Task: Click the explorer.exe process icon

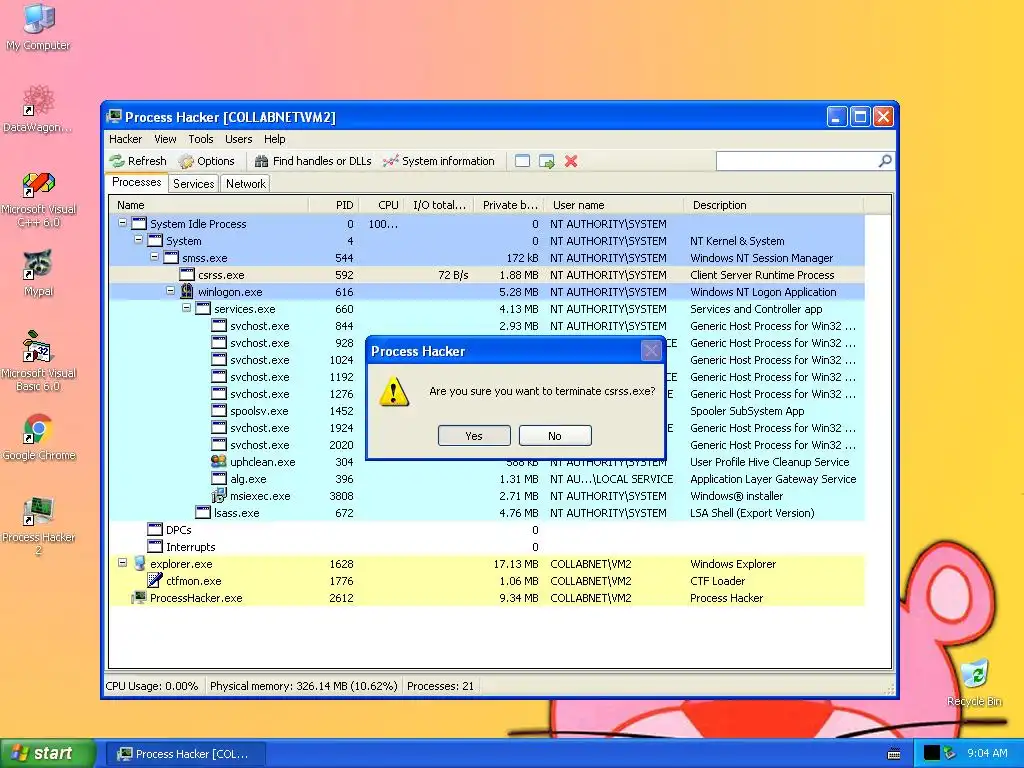Action: (x=139, y=563)
